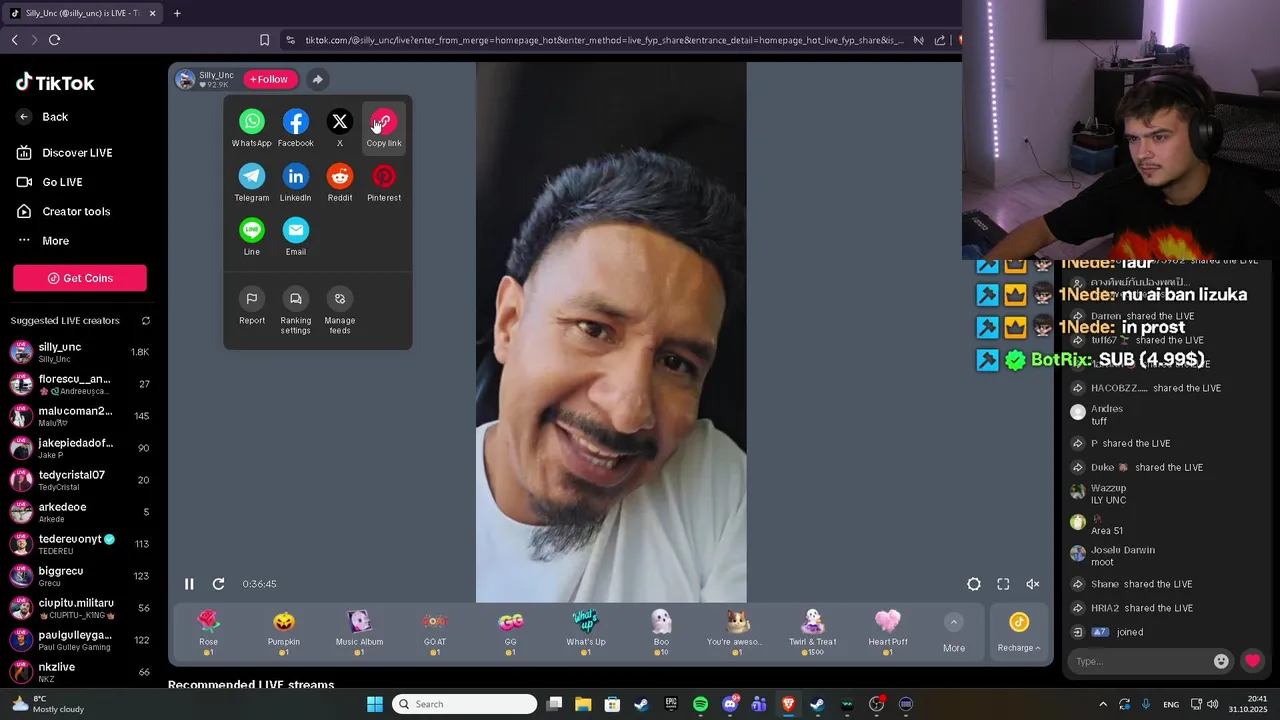The width and height of the screenshot is (1280, 720).
Task: Open Ranking settings
Action: [x=296, y=311]
